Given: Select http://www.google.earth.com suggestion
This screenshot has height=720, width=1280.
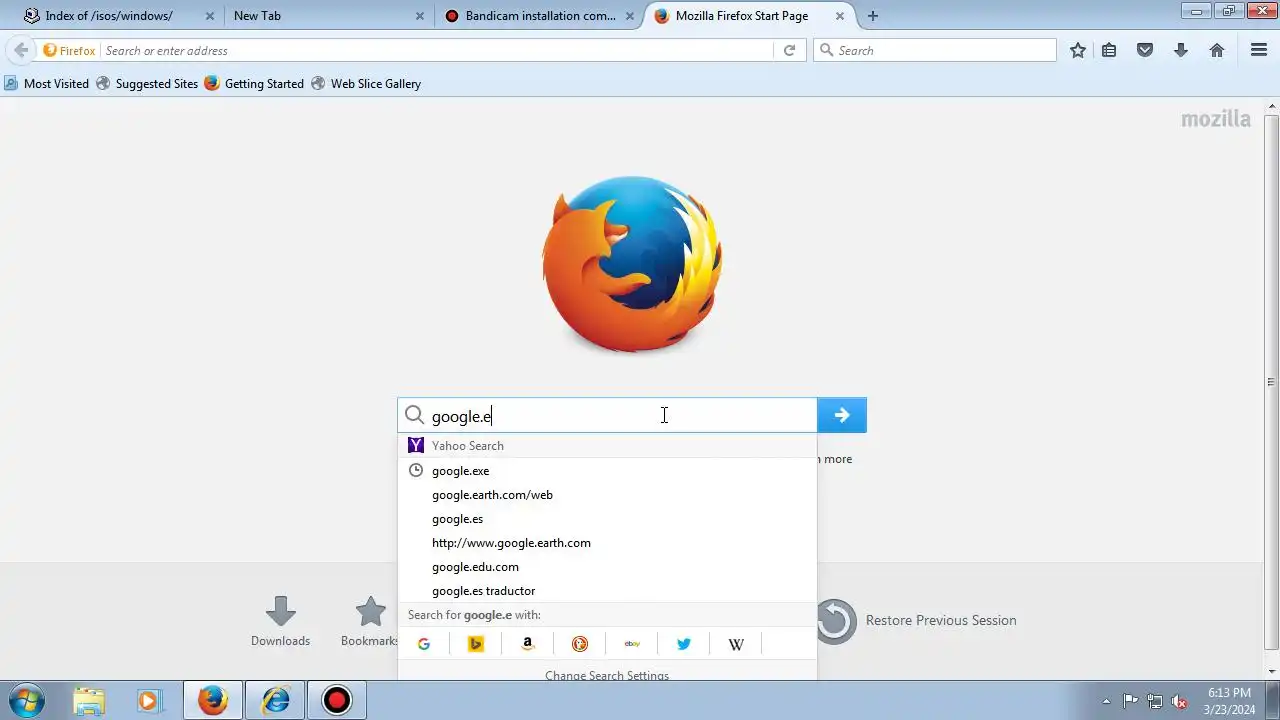Looking at the screenshot, I should [x=607, y=542].
